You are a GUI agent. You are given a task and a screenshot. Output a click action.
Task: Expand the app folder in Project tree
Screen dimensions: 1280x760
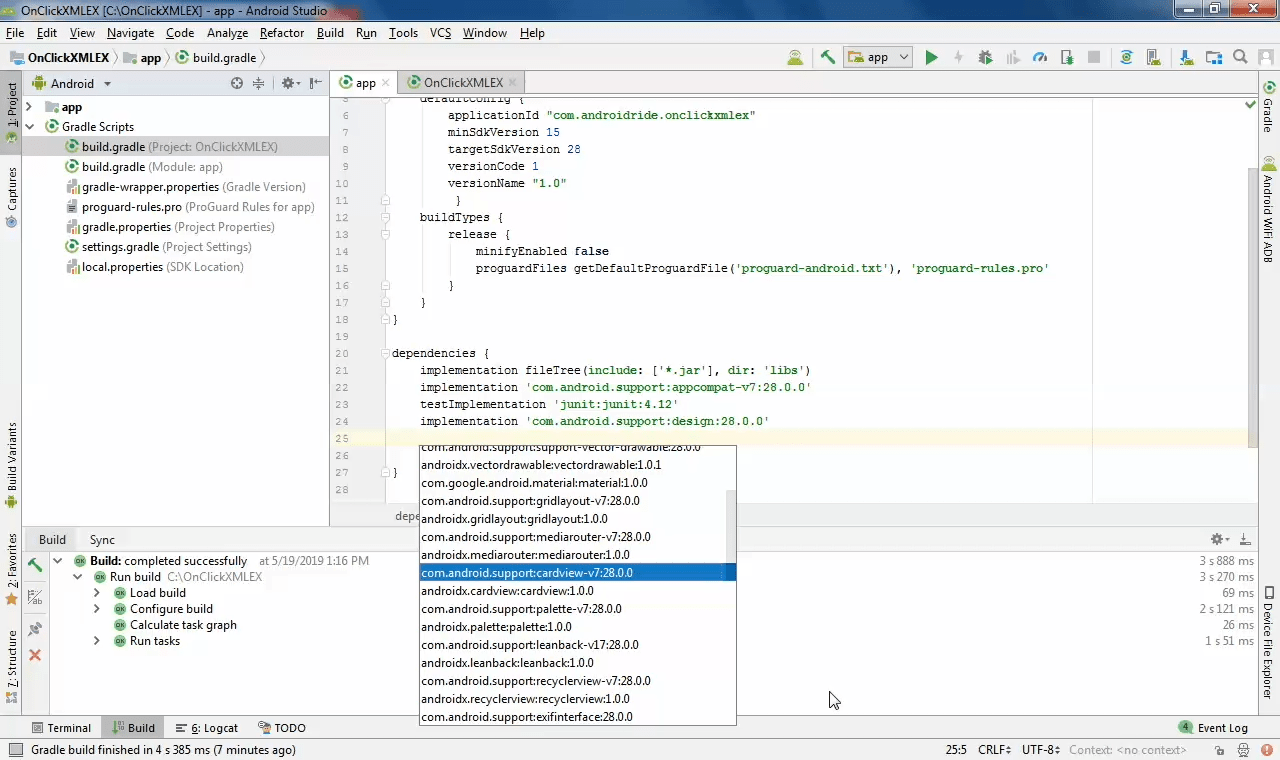[x=29, y=107]
